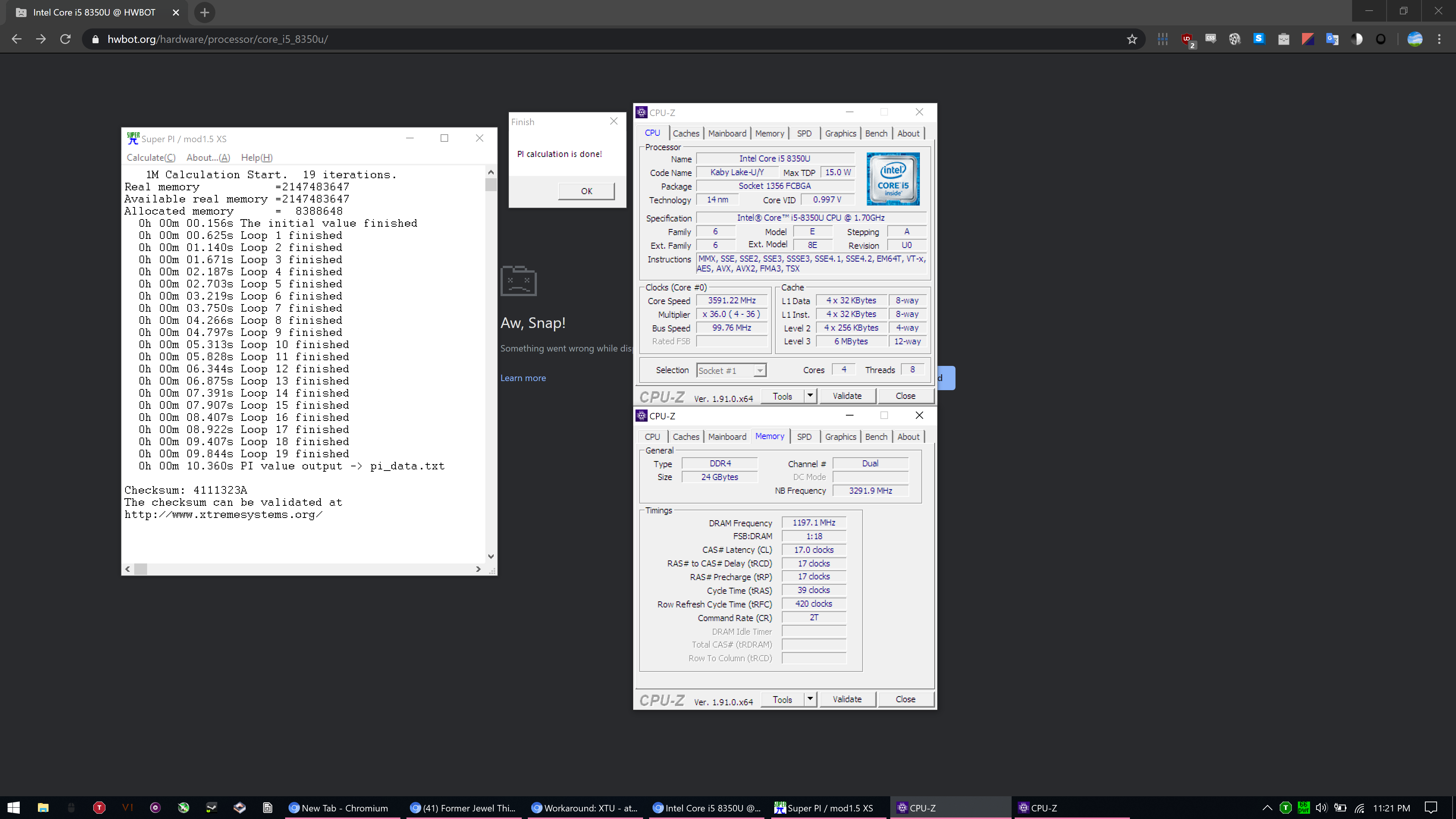Click right arrow of Super PI horizontal scrollbar

point(478,569)
